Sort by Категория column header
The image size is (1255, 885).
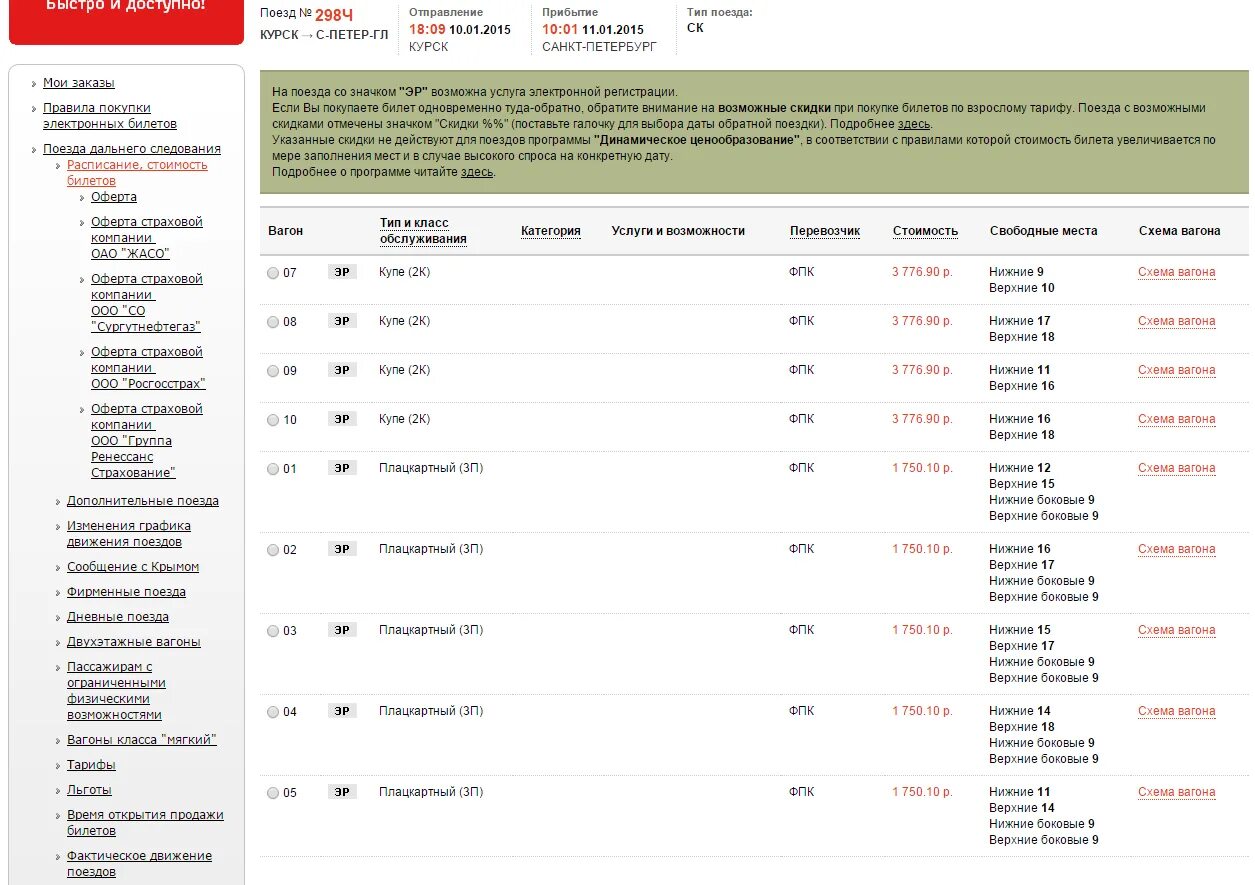click(x=551, y=231)
